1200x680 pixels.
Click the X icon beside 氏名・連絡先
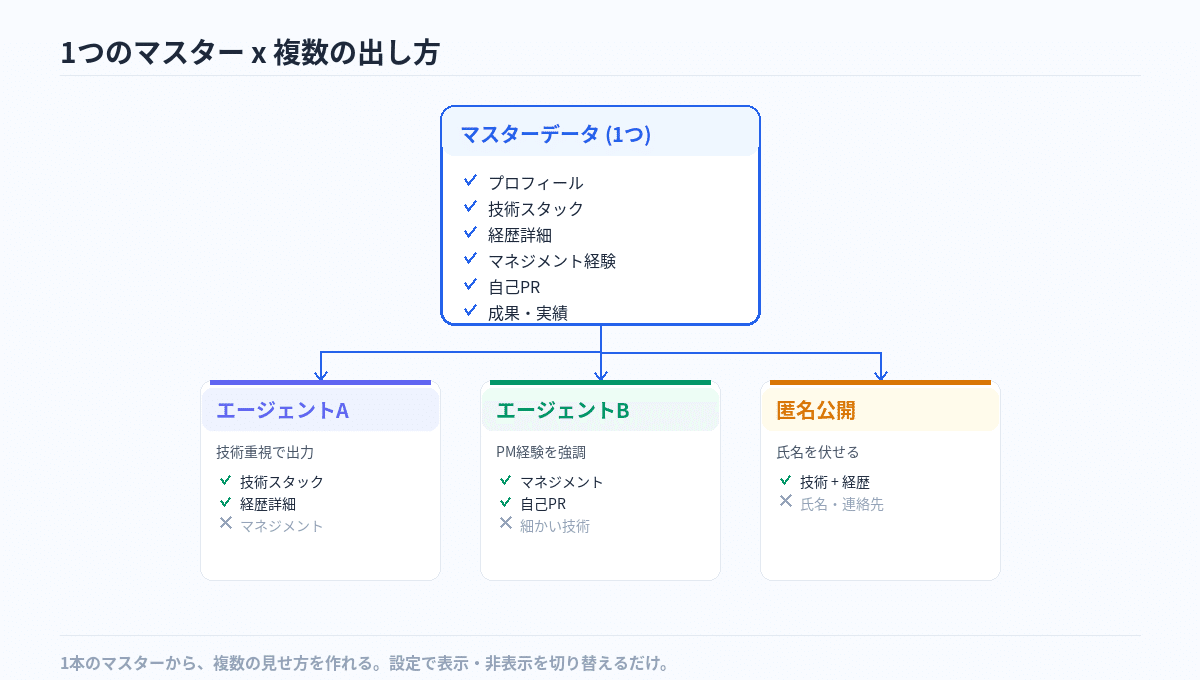(x=786, y=501)
